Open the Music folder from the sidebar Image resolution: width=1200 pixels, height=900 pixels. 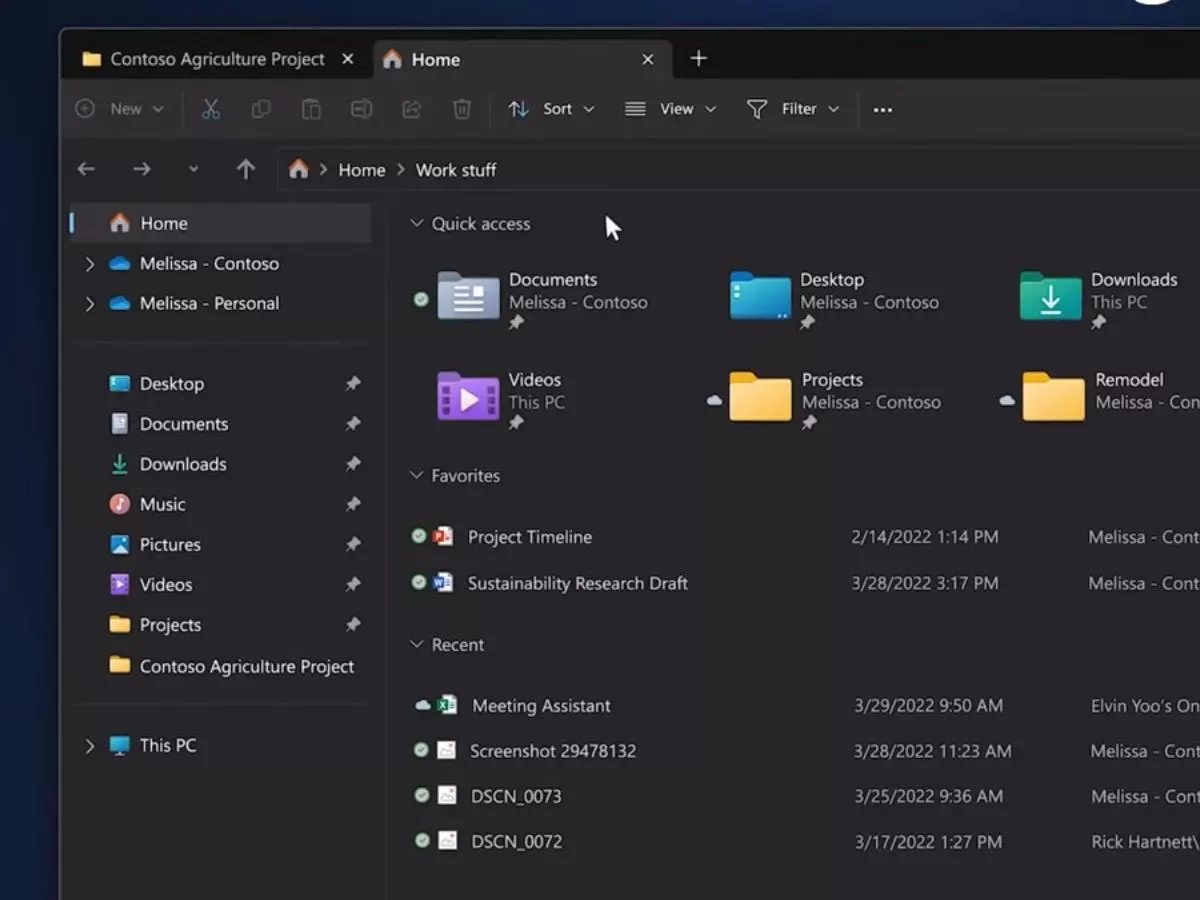[x=162, y=504]
